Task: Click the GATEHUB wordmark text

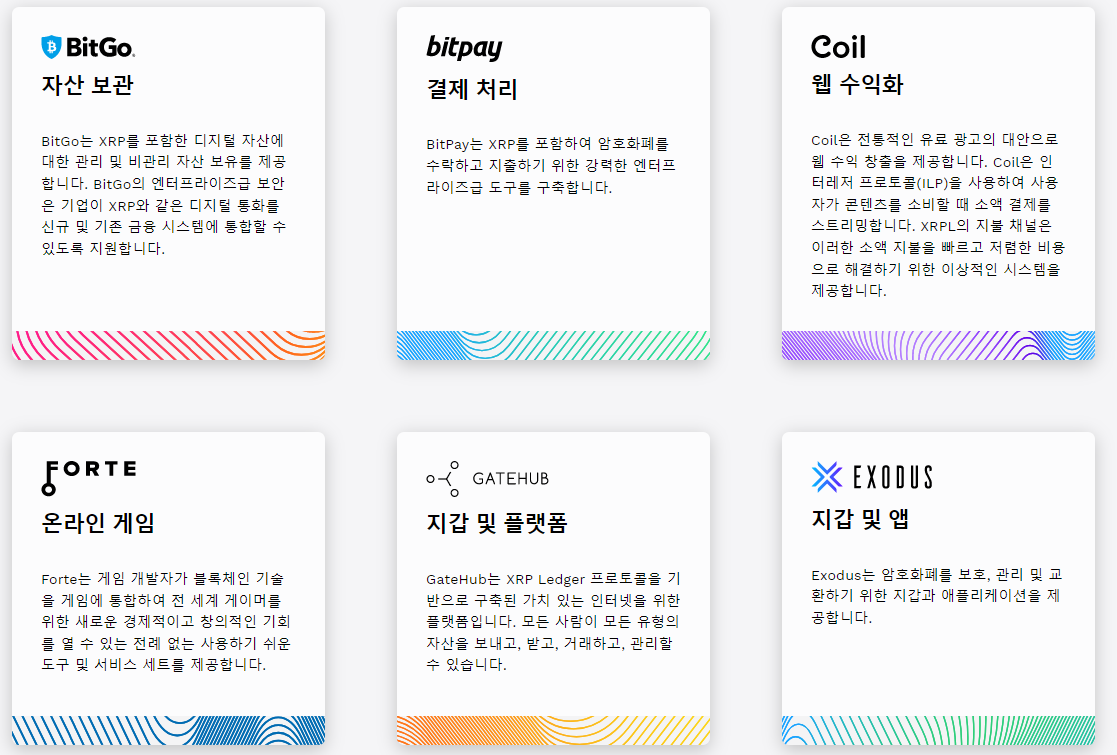Action: (511, 479)
